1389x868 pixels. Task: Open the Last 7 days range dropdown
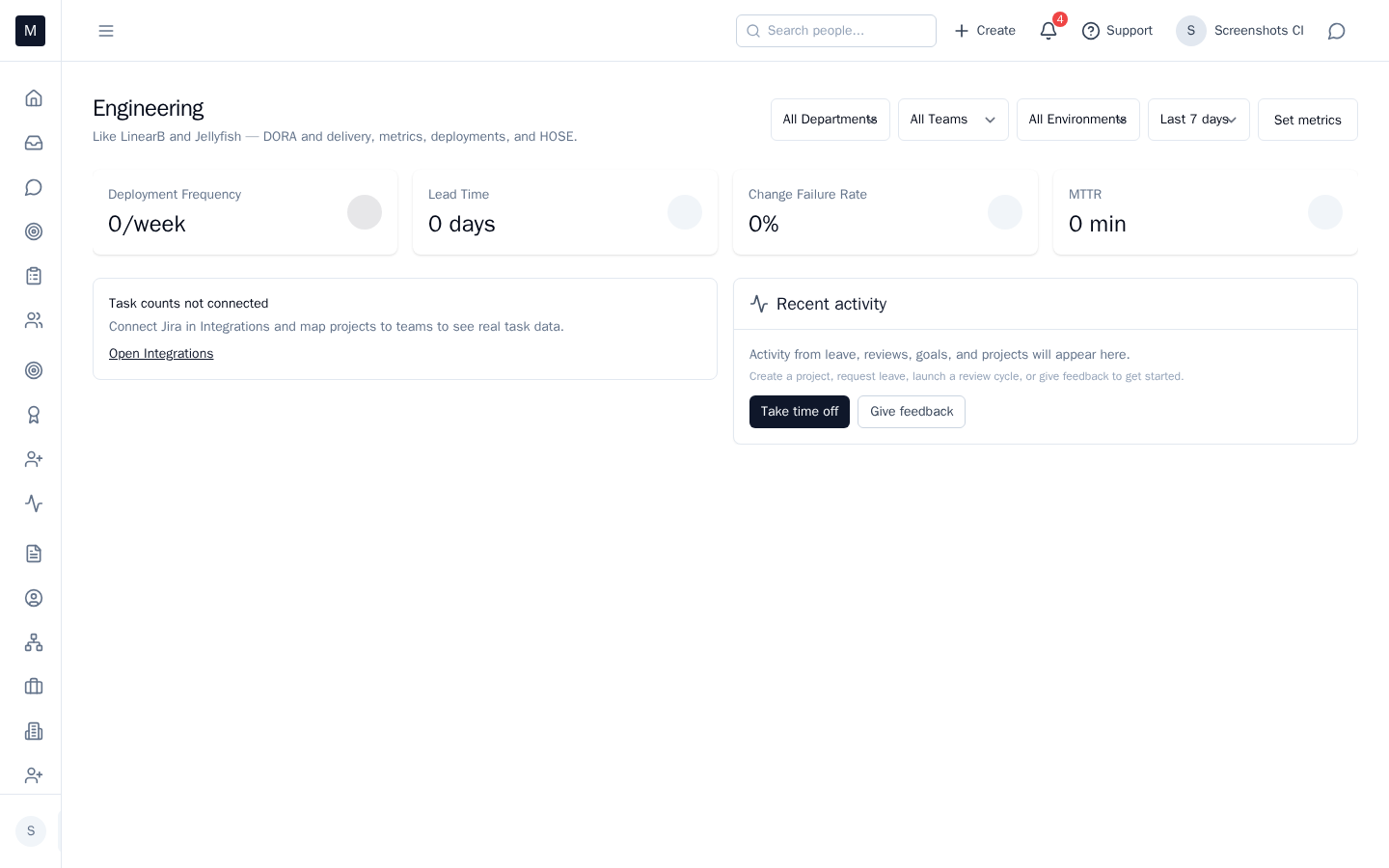click(1198, 120)
